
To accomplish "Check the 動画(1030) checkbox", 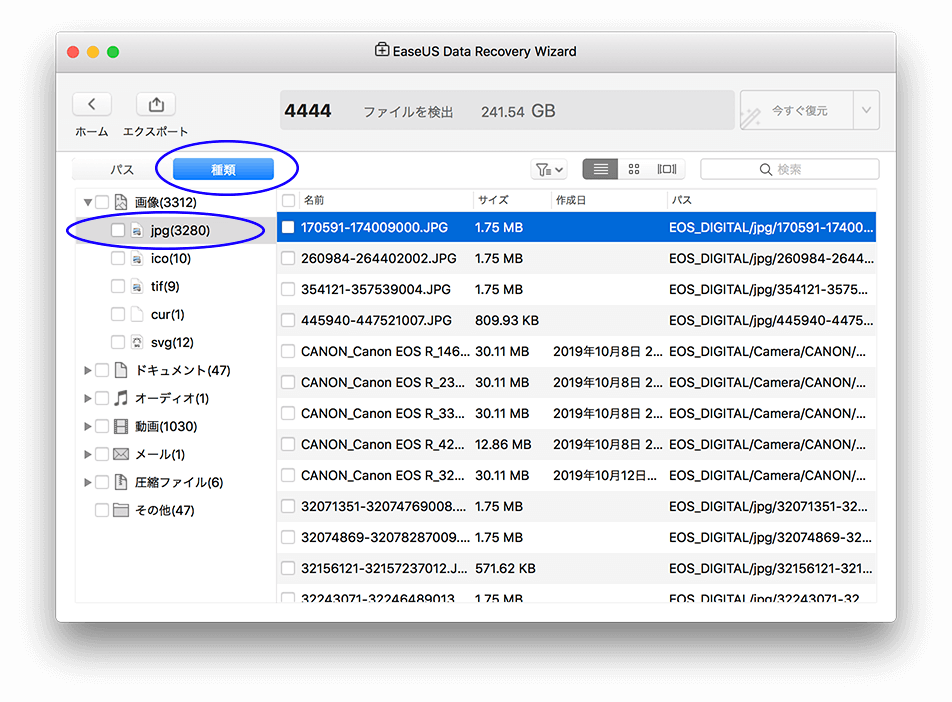I will coord(102,426).
